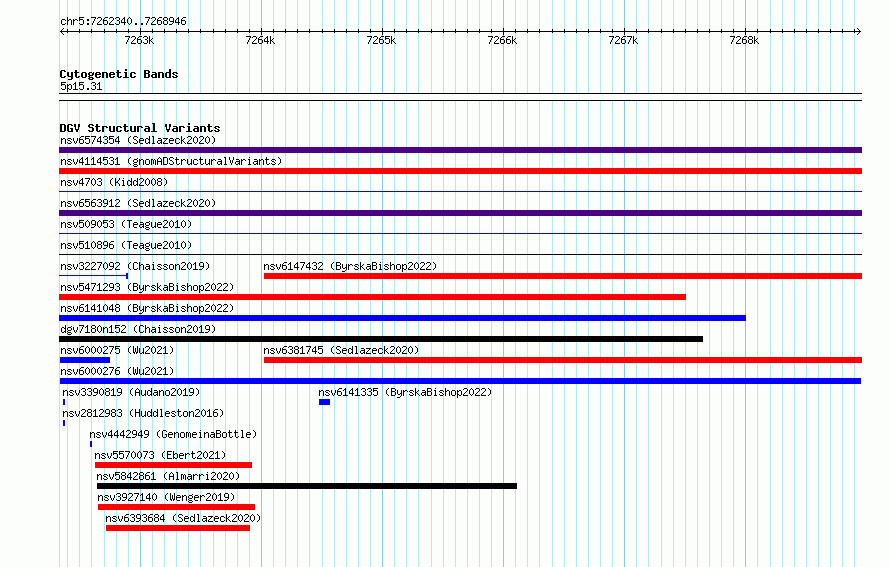
Task: Click nsv4442949 (GenomeinaBottle) label
Action: (x=173, y=434)
